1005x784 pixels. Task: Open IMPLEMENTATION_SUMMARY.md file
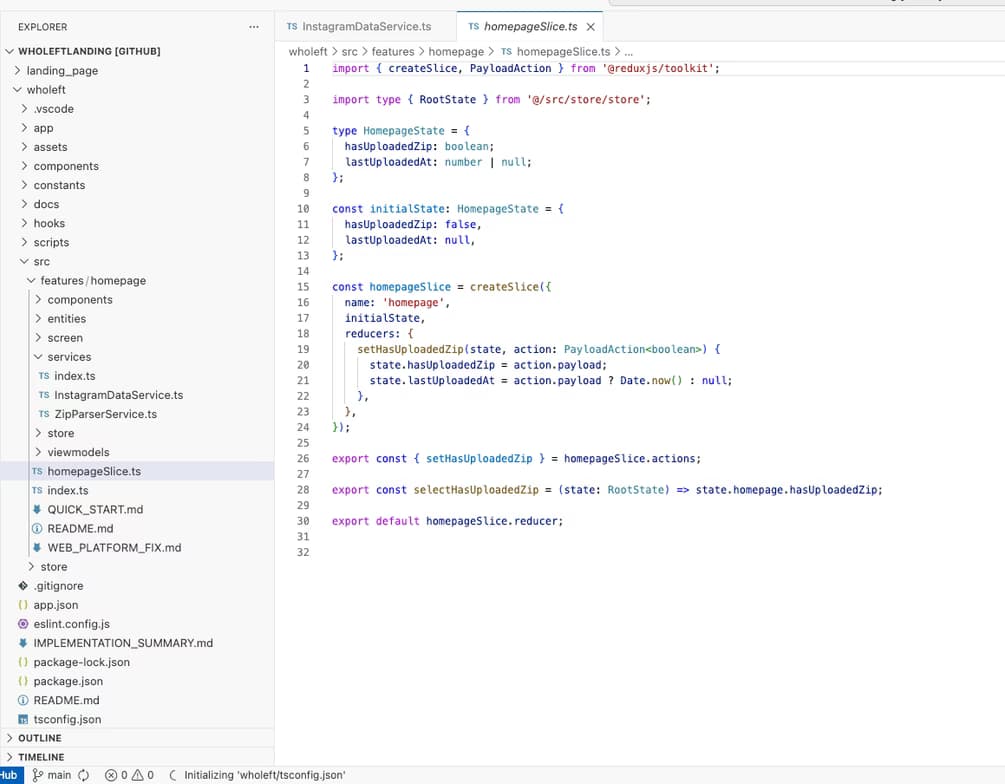(x=123, y=643)
